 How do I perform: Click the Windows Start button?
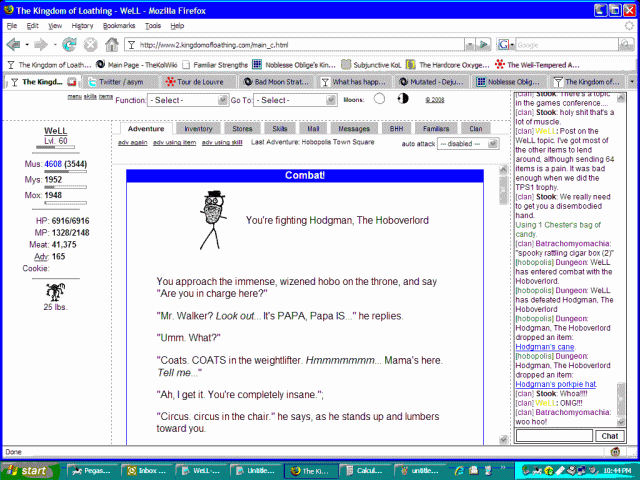point(28,469)
